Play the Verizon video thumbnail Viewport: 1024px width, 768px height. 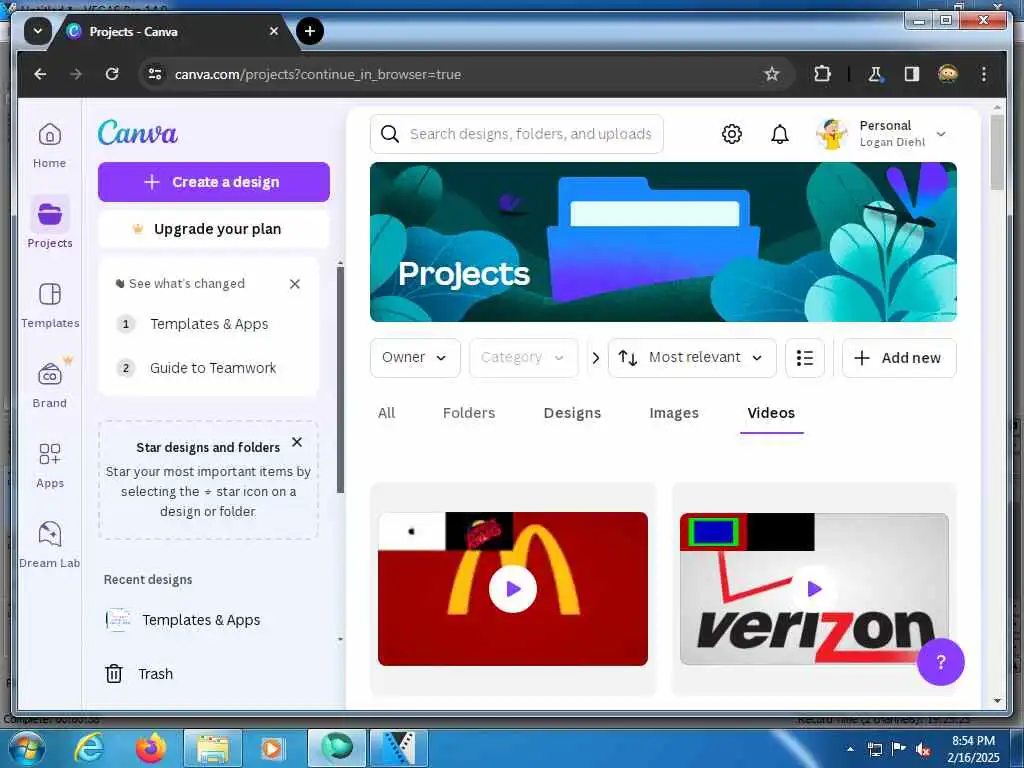coord(814,589)
